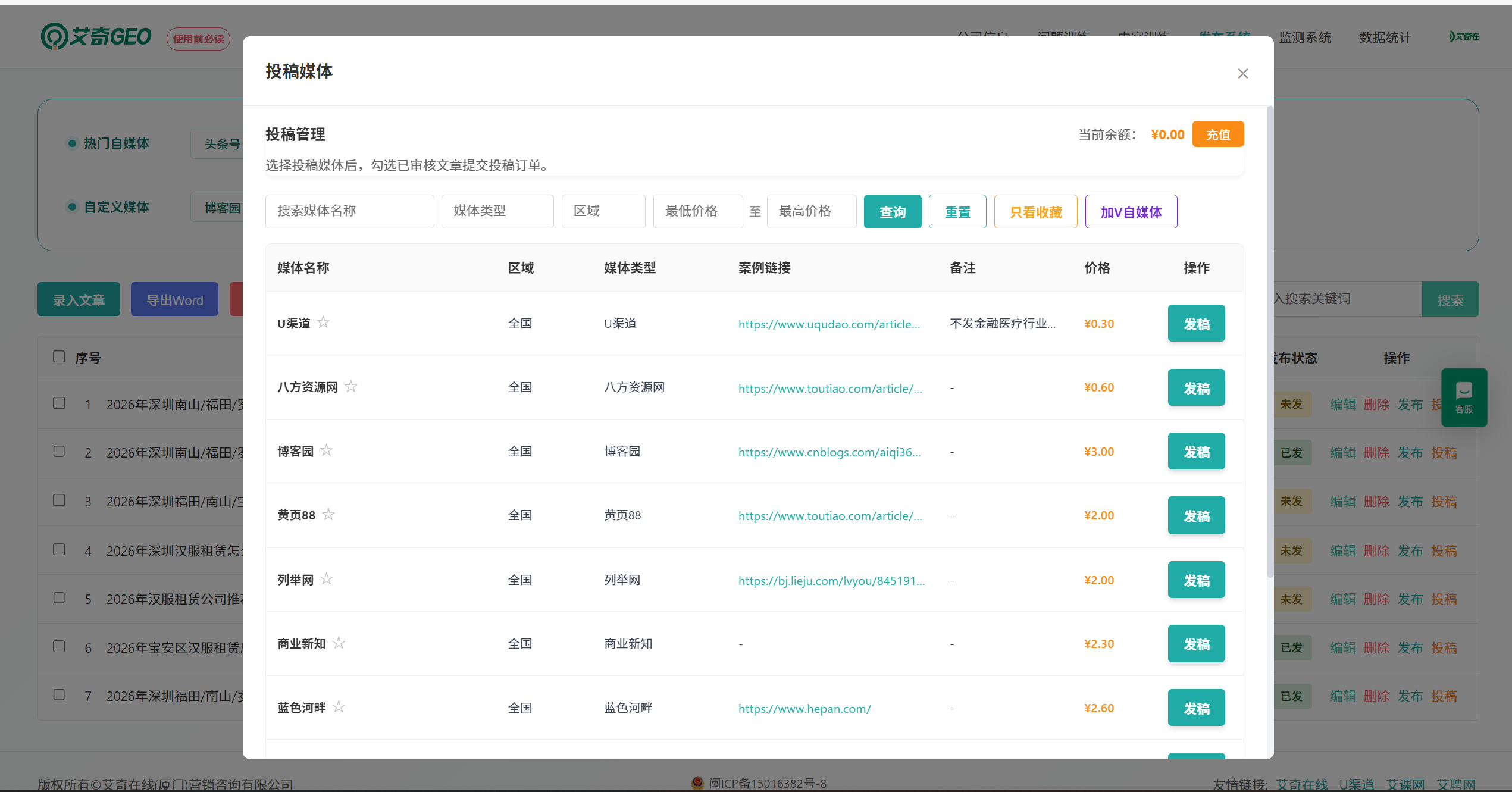Toggle favorite star for 博客园
Image resolution: width=1512 pixels, height=792 pixels.
[x=327, y=450]
